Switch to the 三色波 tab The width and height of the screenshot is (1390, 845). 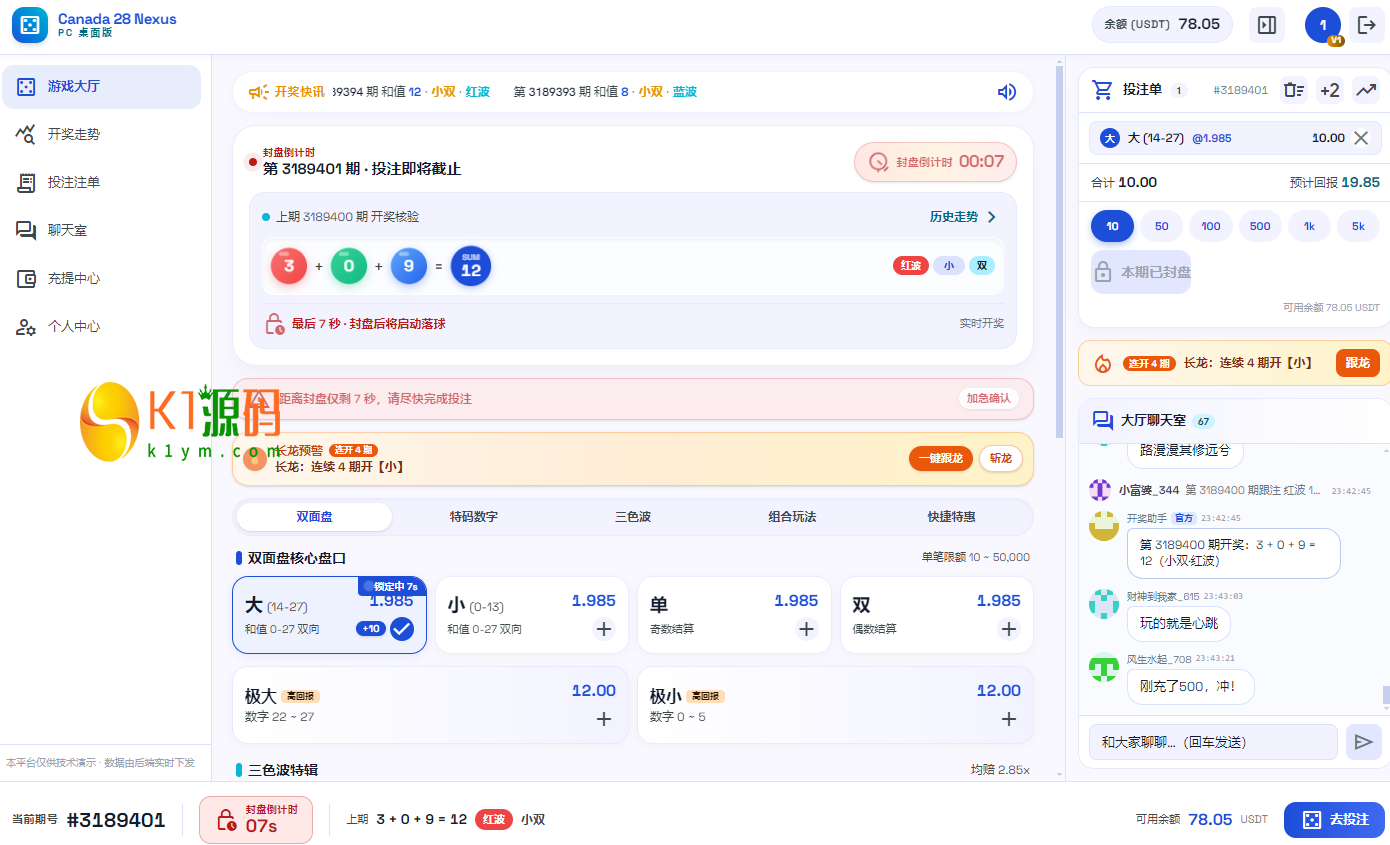pos(633,517)
